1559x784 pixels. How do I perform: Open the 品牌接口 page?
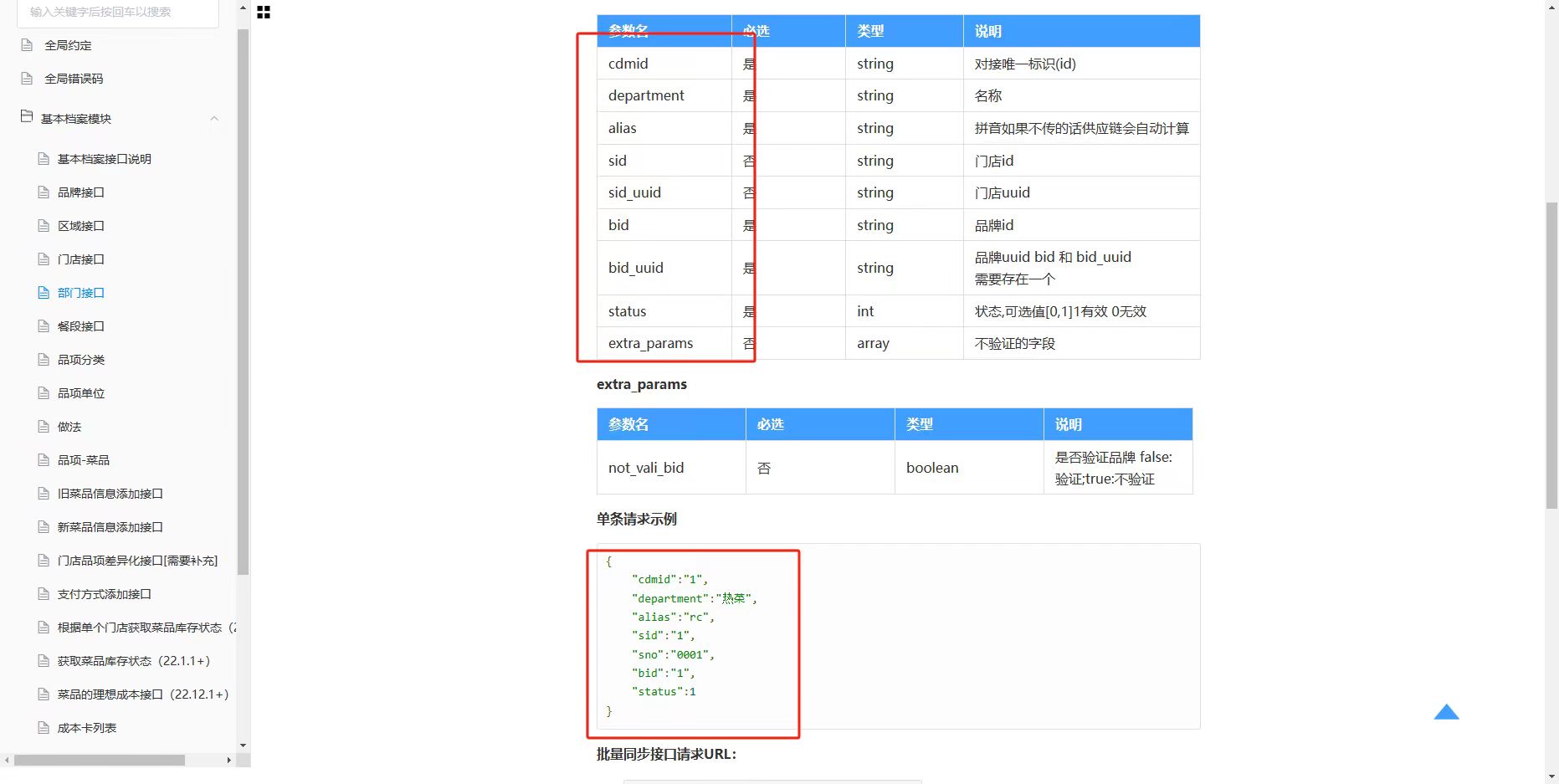click(x=81, y=192)
